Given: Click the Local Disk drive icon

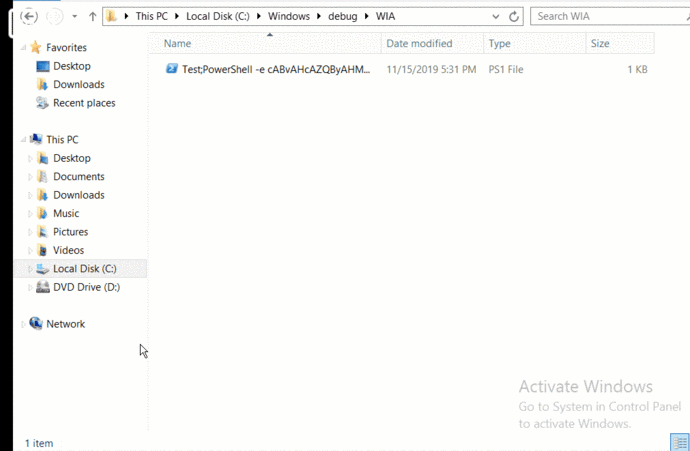Looking at the screenshot, I should click(42, 269).
